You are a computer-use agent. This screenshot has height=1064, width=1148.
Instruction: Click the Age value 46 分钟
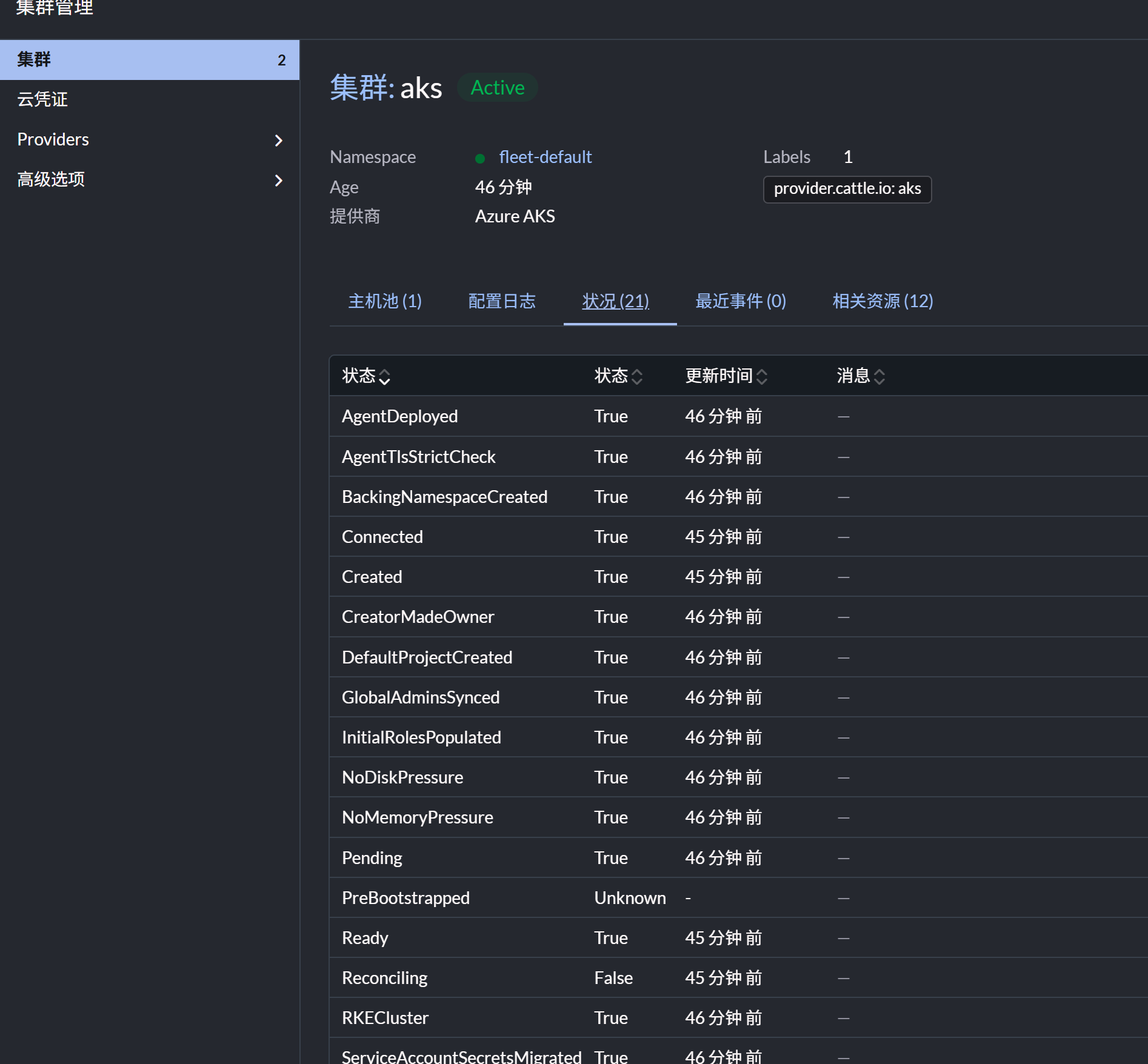click(503, 187)
